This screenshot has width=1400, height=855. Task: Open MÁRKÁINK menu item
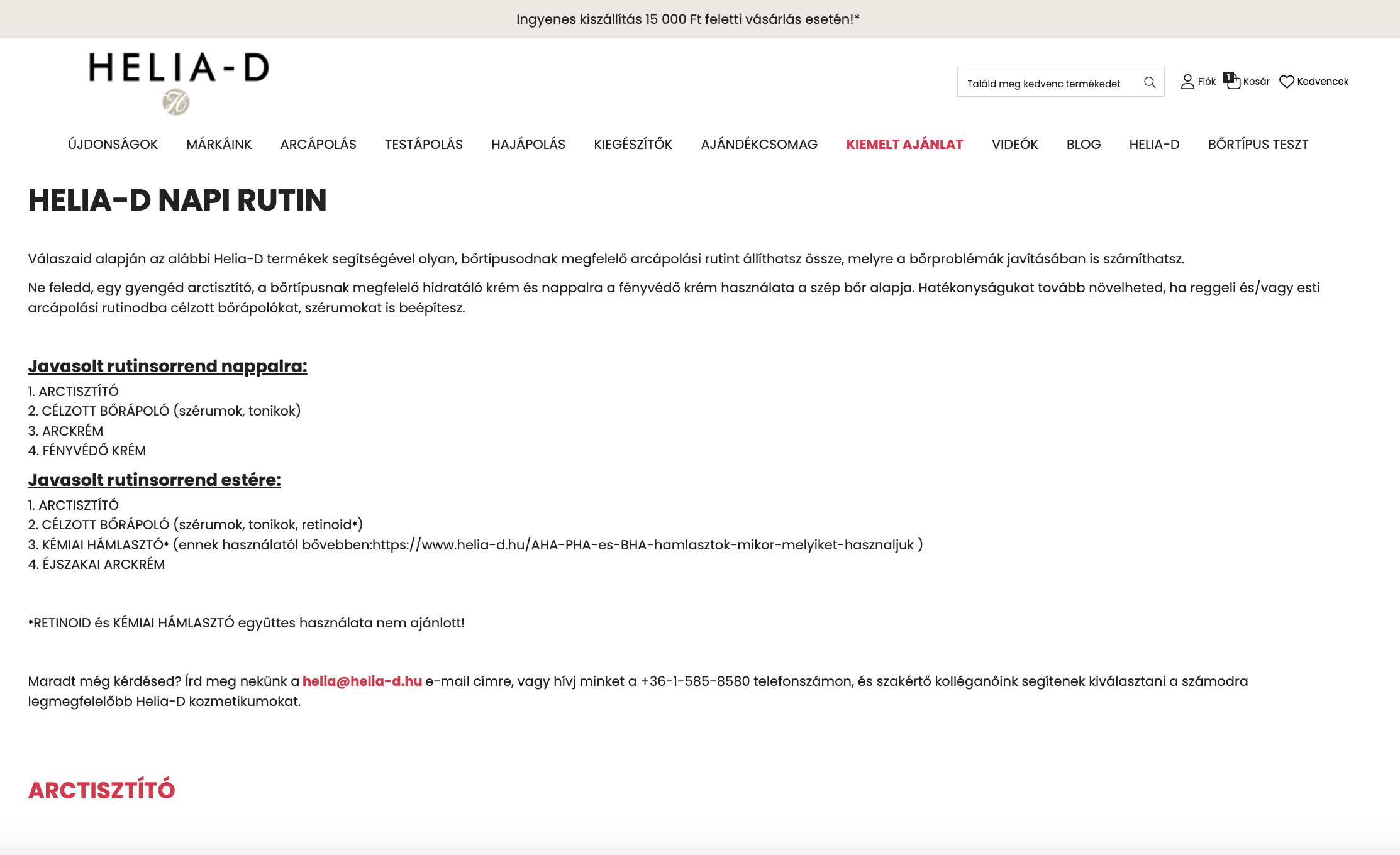(219, 145)
